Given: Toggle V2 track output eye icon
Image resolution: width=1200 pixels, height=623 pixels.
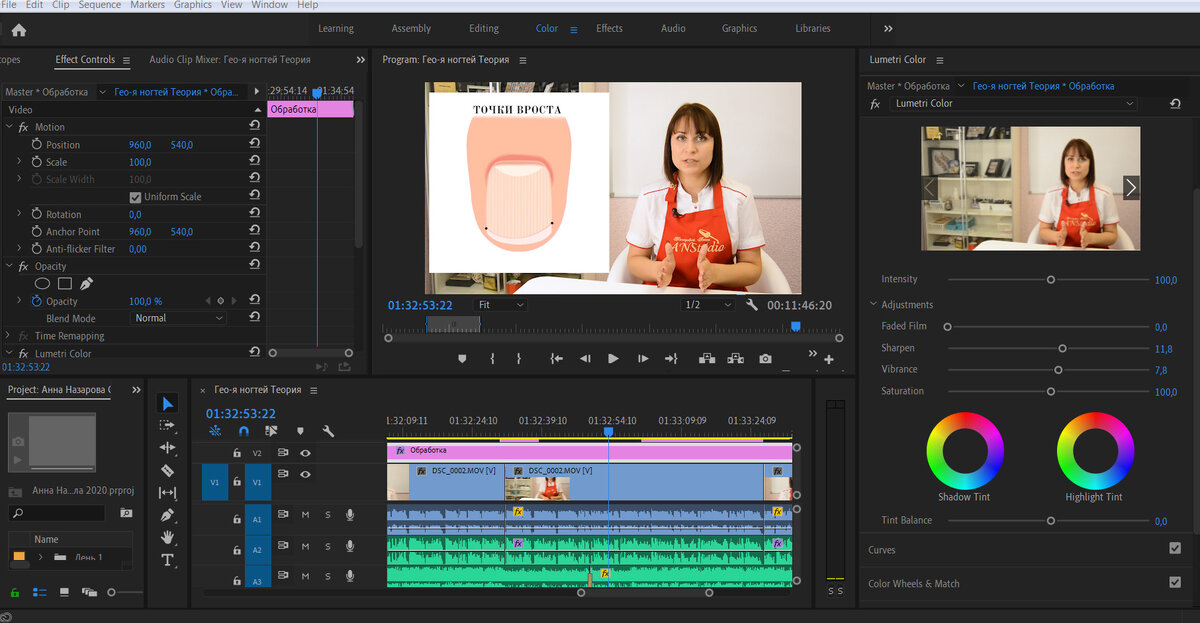Looking at the screenshot, I should [x=305, y=453].
